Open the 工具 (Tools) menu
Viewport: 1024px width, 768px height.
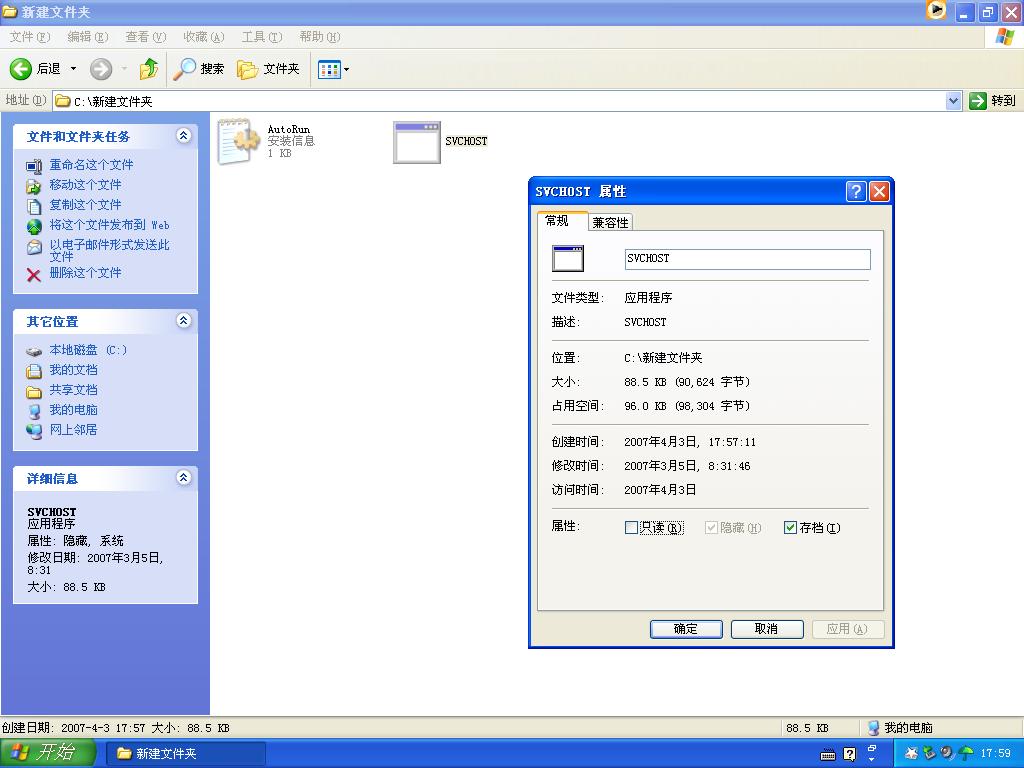click(x=262, y=37)
